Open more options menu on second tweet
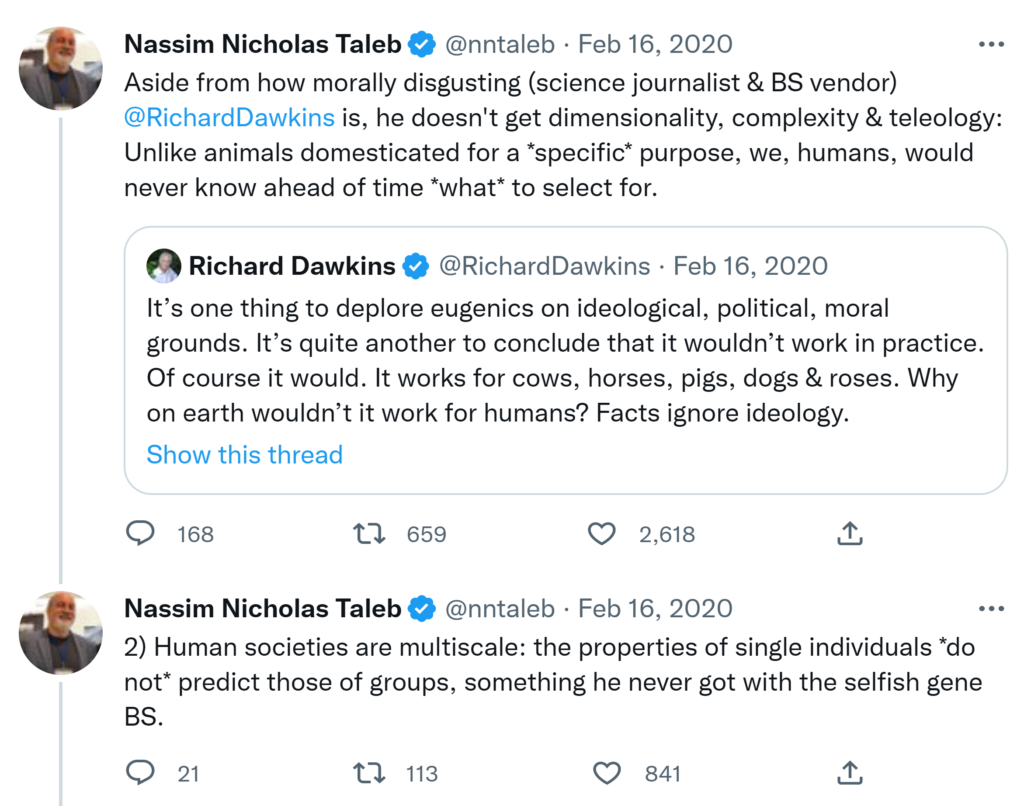The image size is (1024, 806). pos(990,609)
